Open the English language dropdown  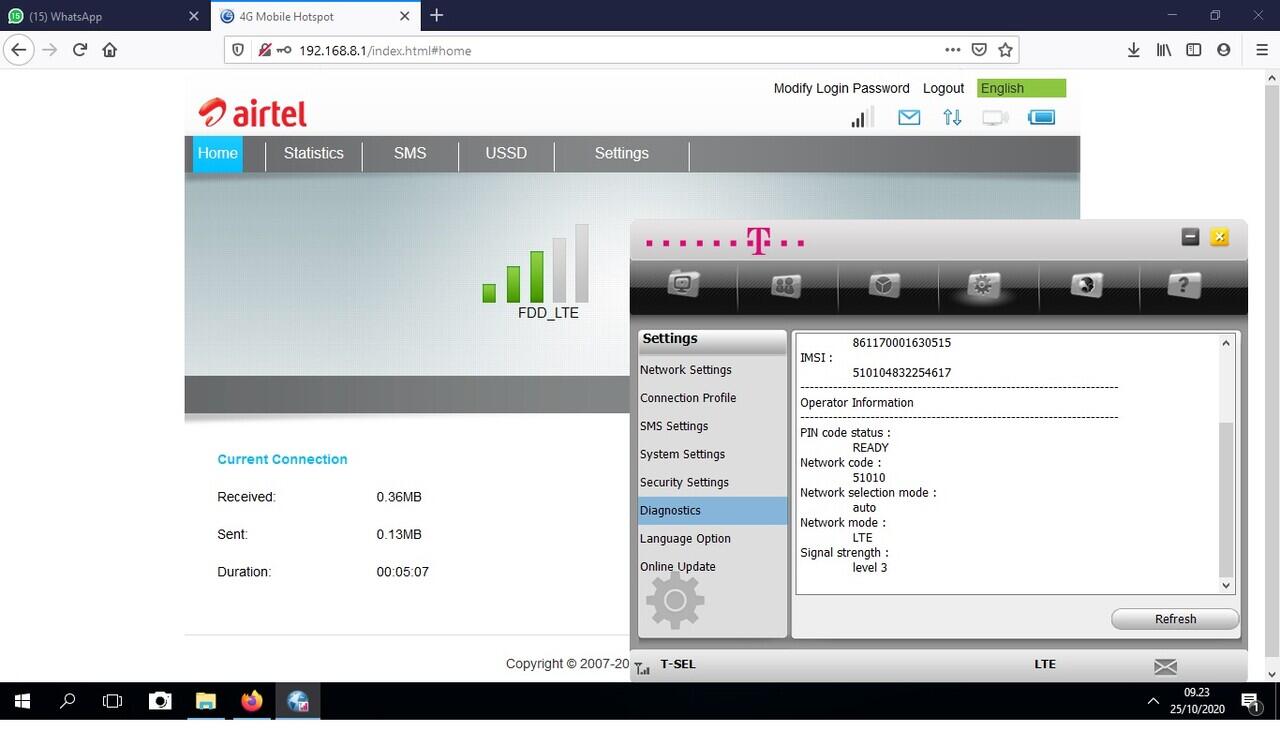1021,88
